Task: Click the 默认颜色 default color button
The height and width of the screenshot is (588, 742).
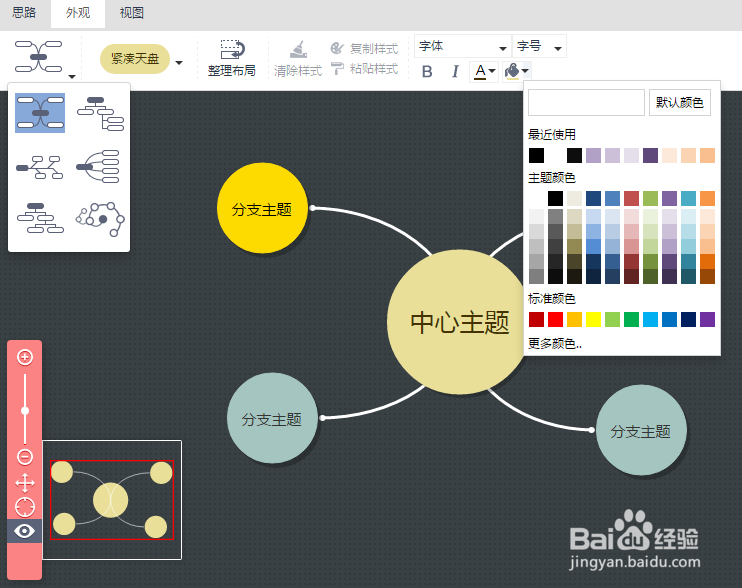Action: pos(680,102)
